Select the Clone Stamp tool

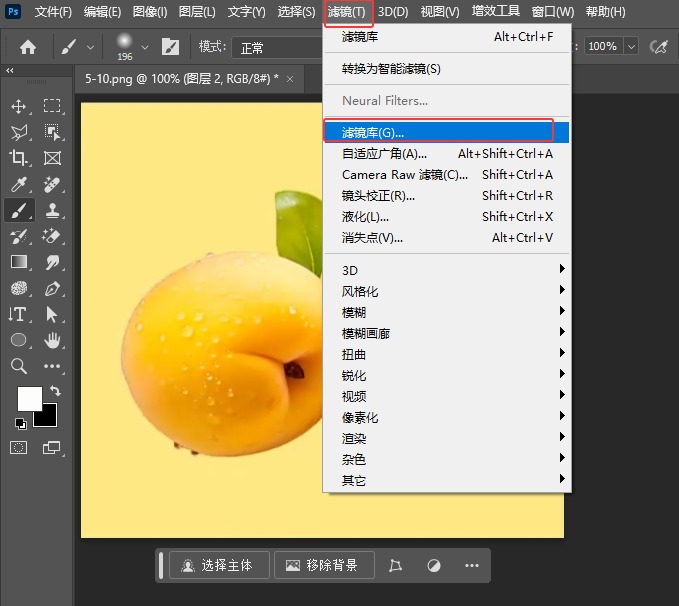[52, 211]
